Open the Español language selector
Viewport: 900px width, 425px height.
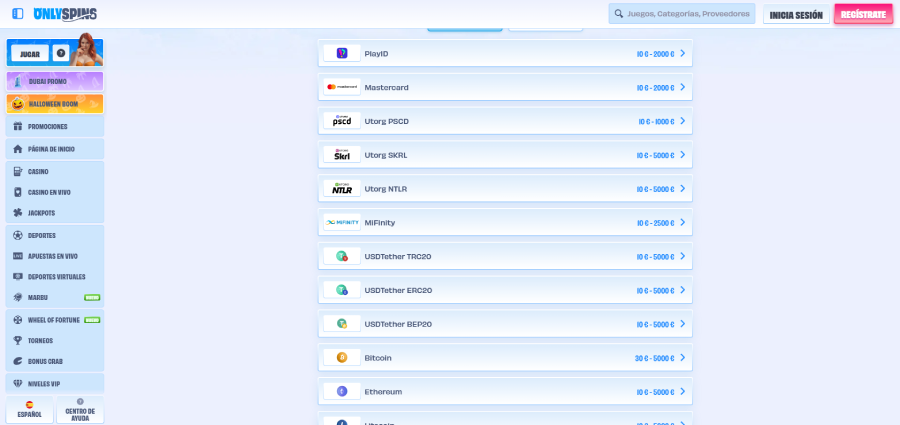pyautogui.click(x=30, y=409)
